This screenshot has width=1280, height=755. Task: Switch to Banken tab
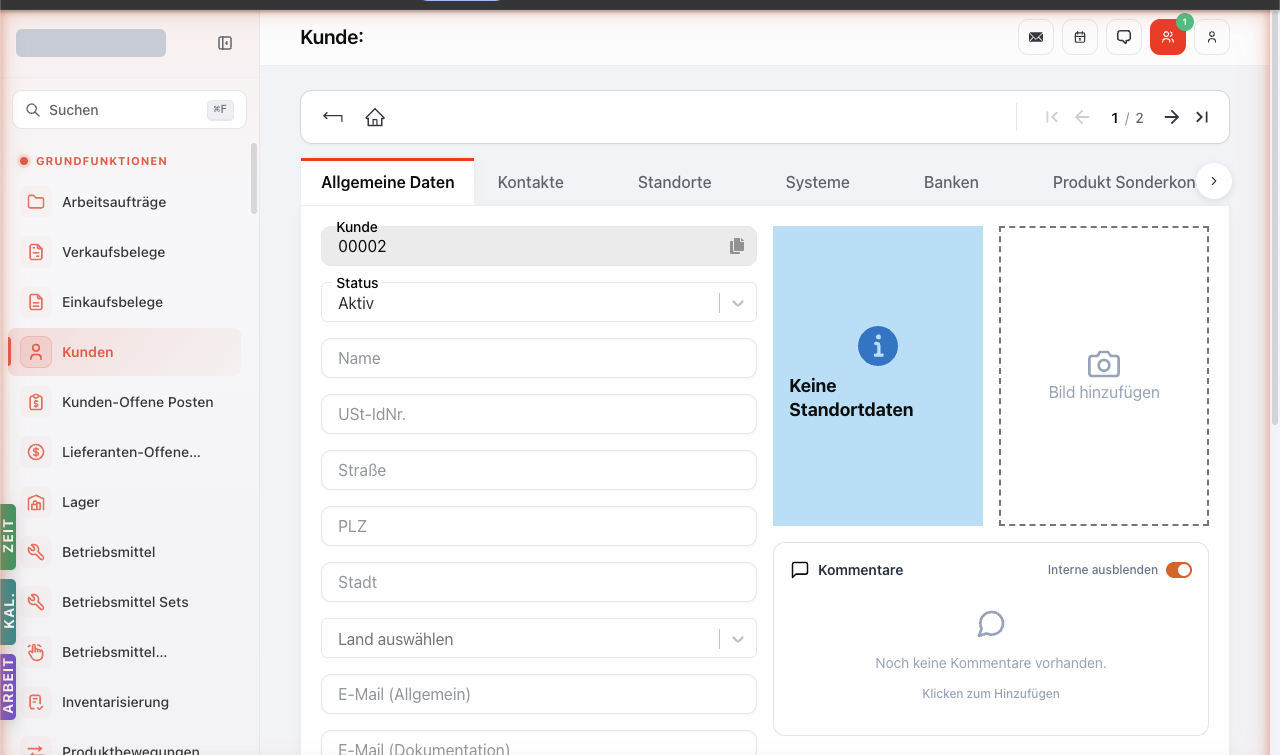point(951,182)
